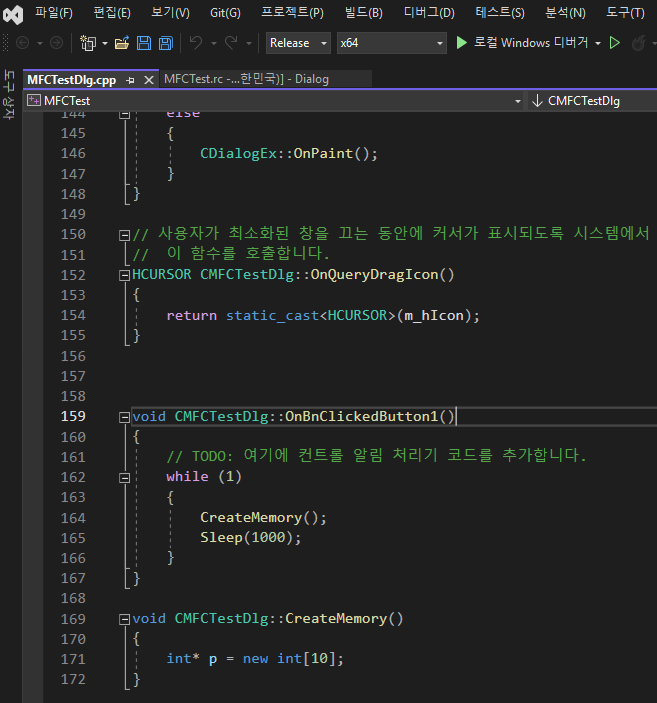Start without debugging using outlined play icon
657x703 pixels.
(615, 43)
